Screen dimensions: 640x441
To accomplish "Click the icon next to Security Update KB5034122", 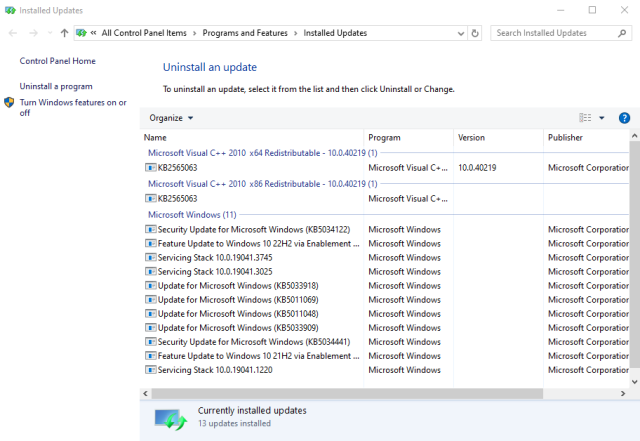I will pos(151,229).
